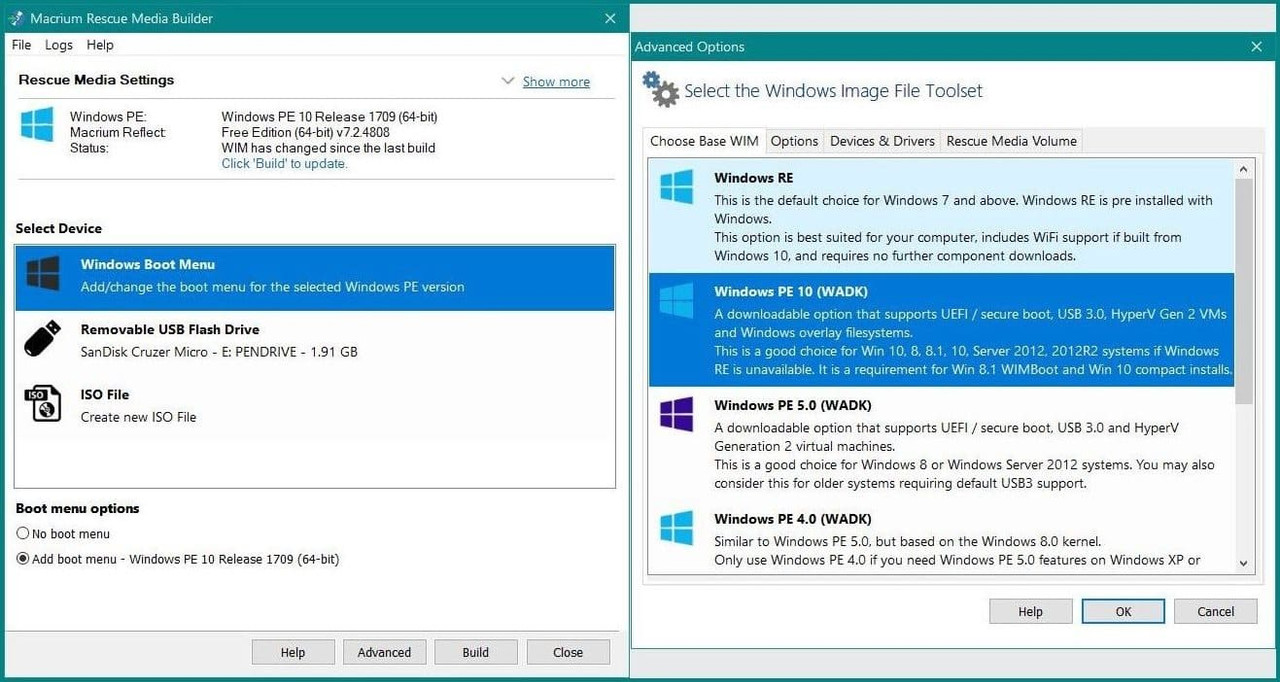Switch to the Choose Base WIM tab
Viewport: 1280px width, 682px height.
(x=704, y=141)
